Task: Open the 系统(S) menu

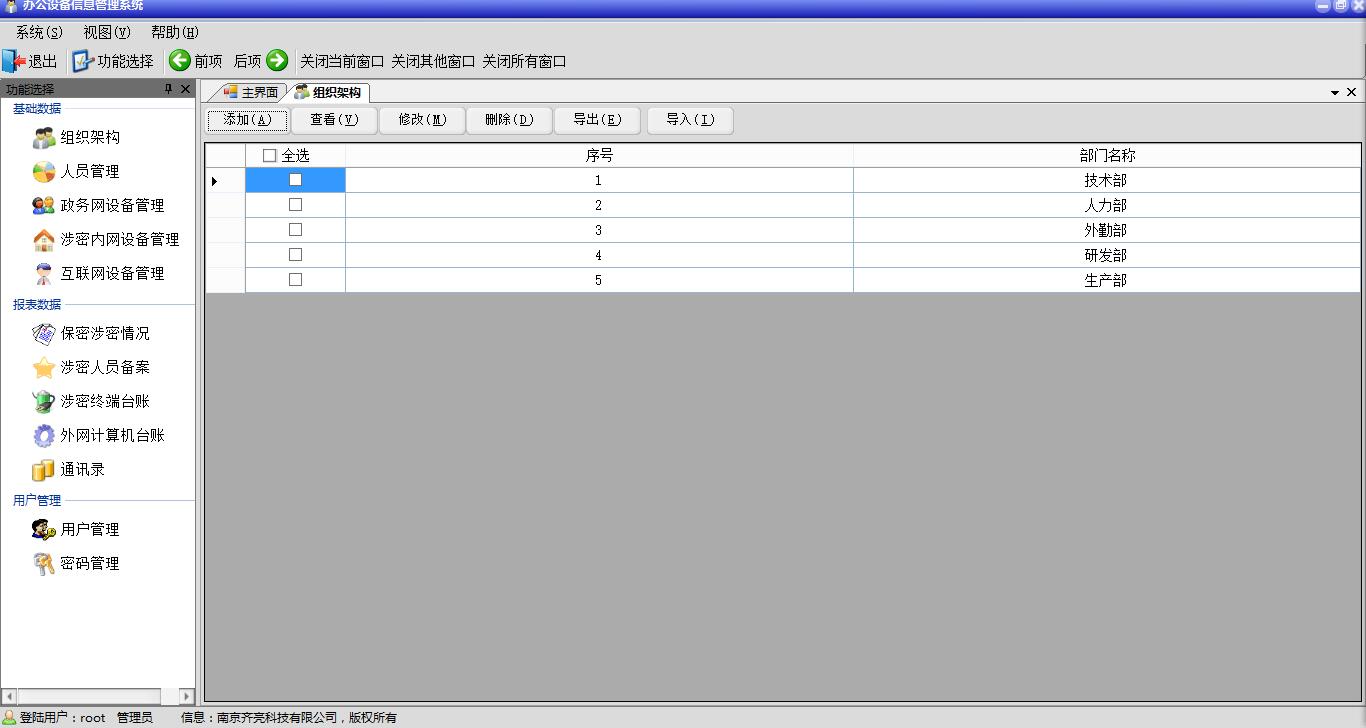Action: click(39, 32)
